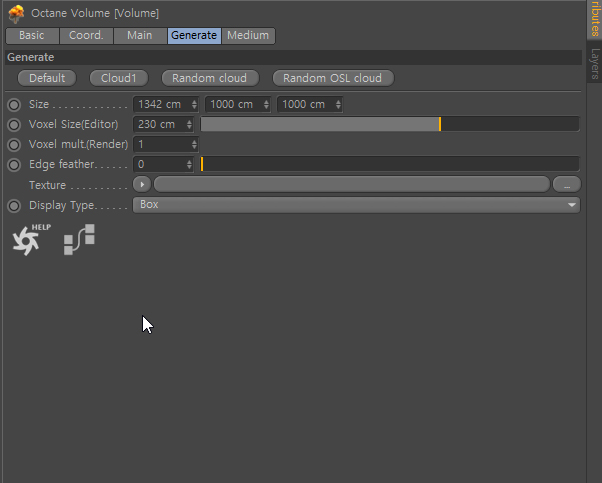Click the Voxel mult.(Render) stepper arrows
Viewport: 602px width, 483px height.
194,144
